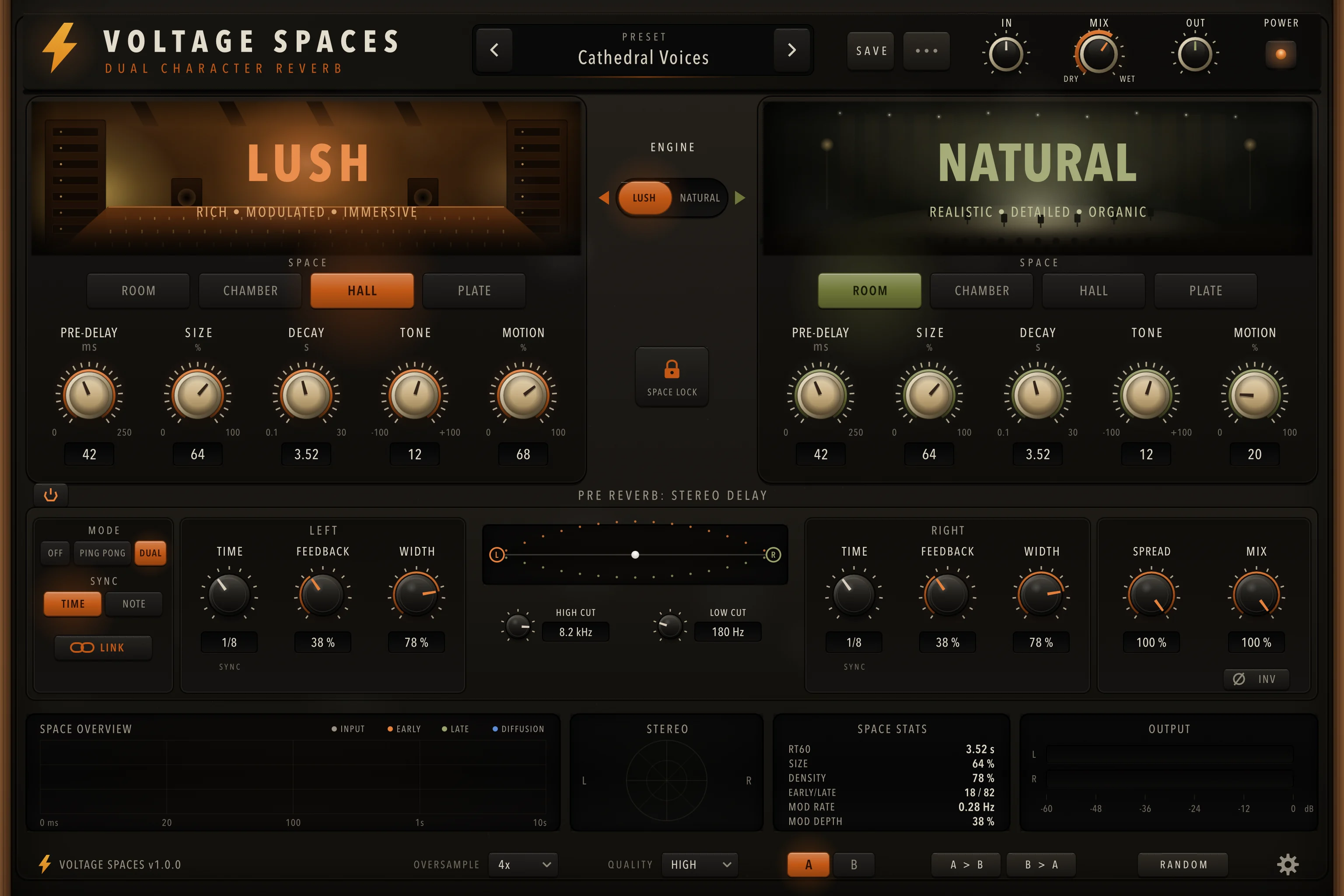Select Lush CHAMBER space
Viewport: 1344px width, 896px height.
(250, 291)
